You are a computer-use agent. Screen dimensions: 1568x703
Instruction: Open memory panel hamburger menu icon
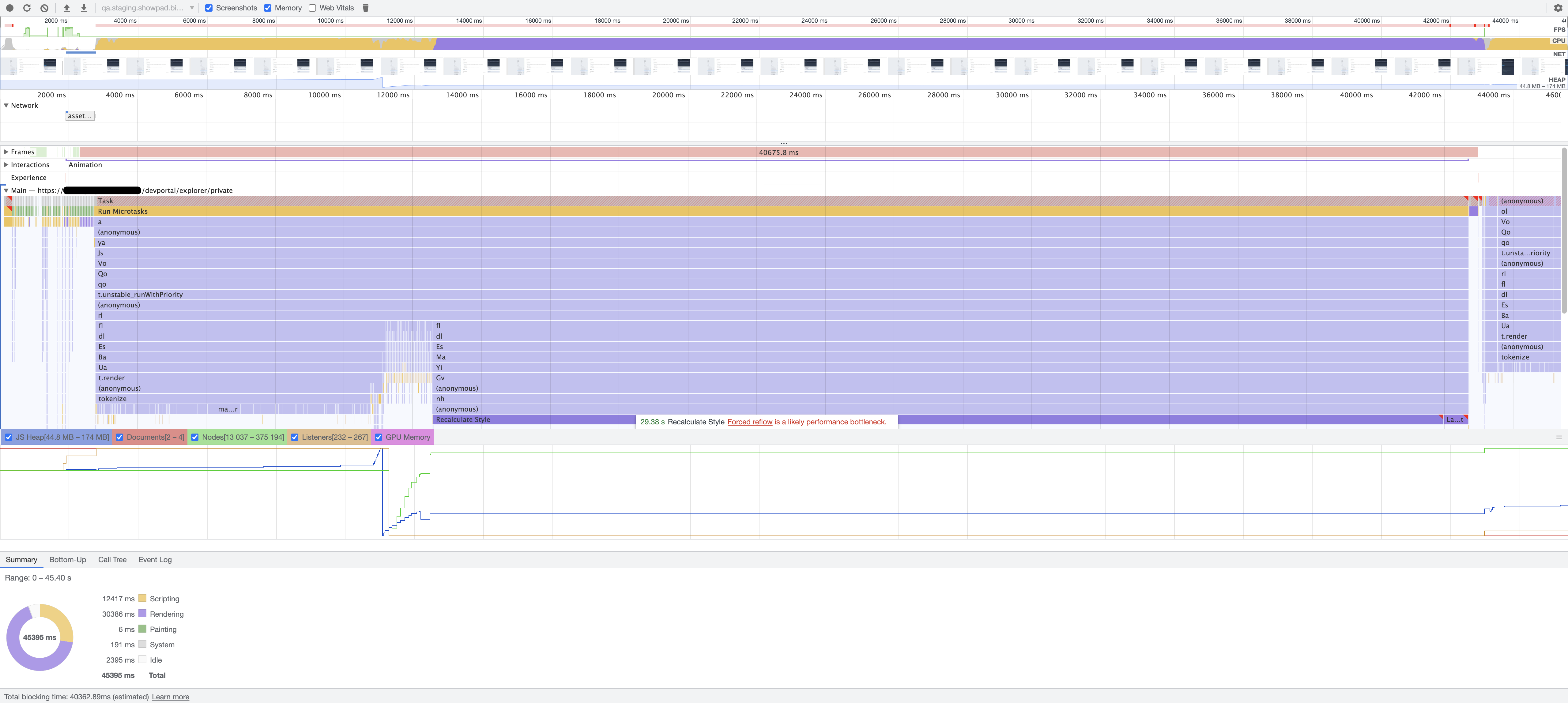click(1558, 437)
